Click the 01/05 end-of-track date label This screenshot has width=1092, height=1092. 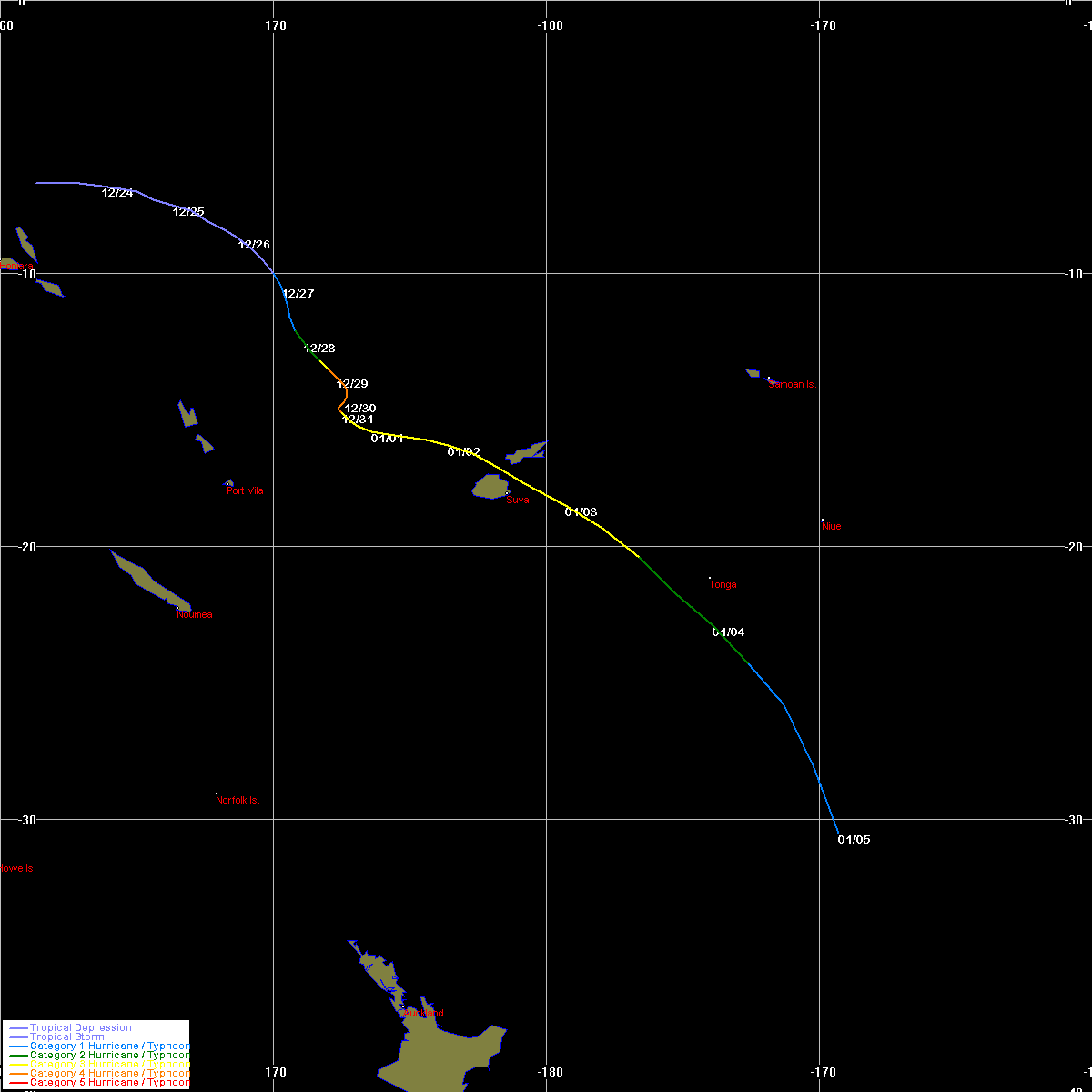click(854, 840)
